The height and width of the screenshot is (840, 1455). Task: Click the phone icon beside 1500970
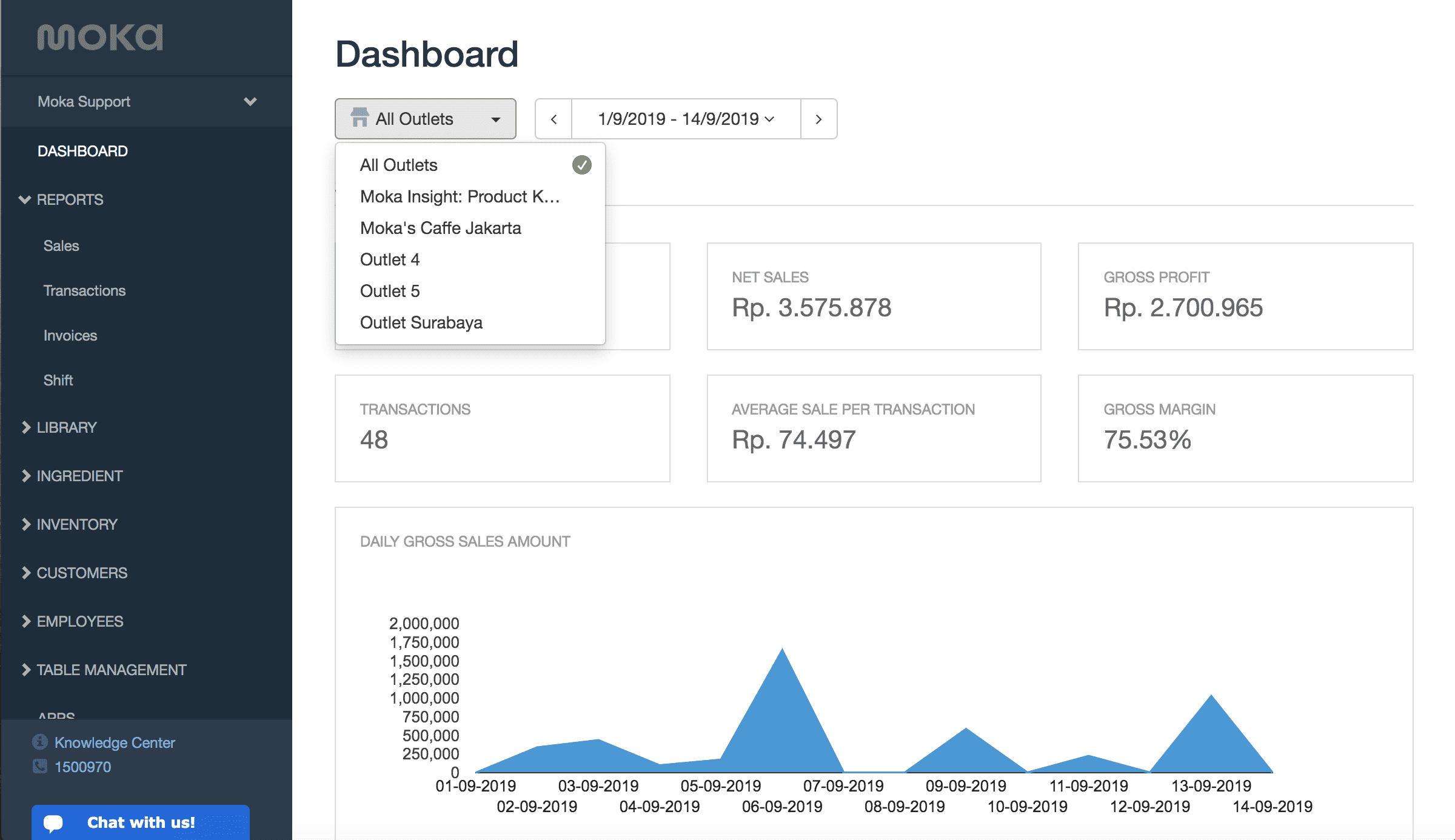[x=40, y=766]
